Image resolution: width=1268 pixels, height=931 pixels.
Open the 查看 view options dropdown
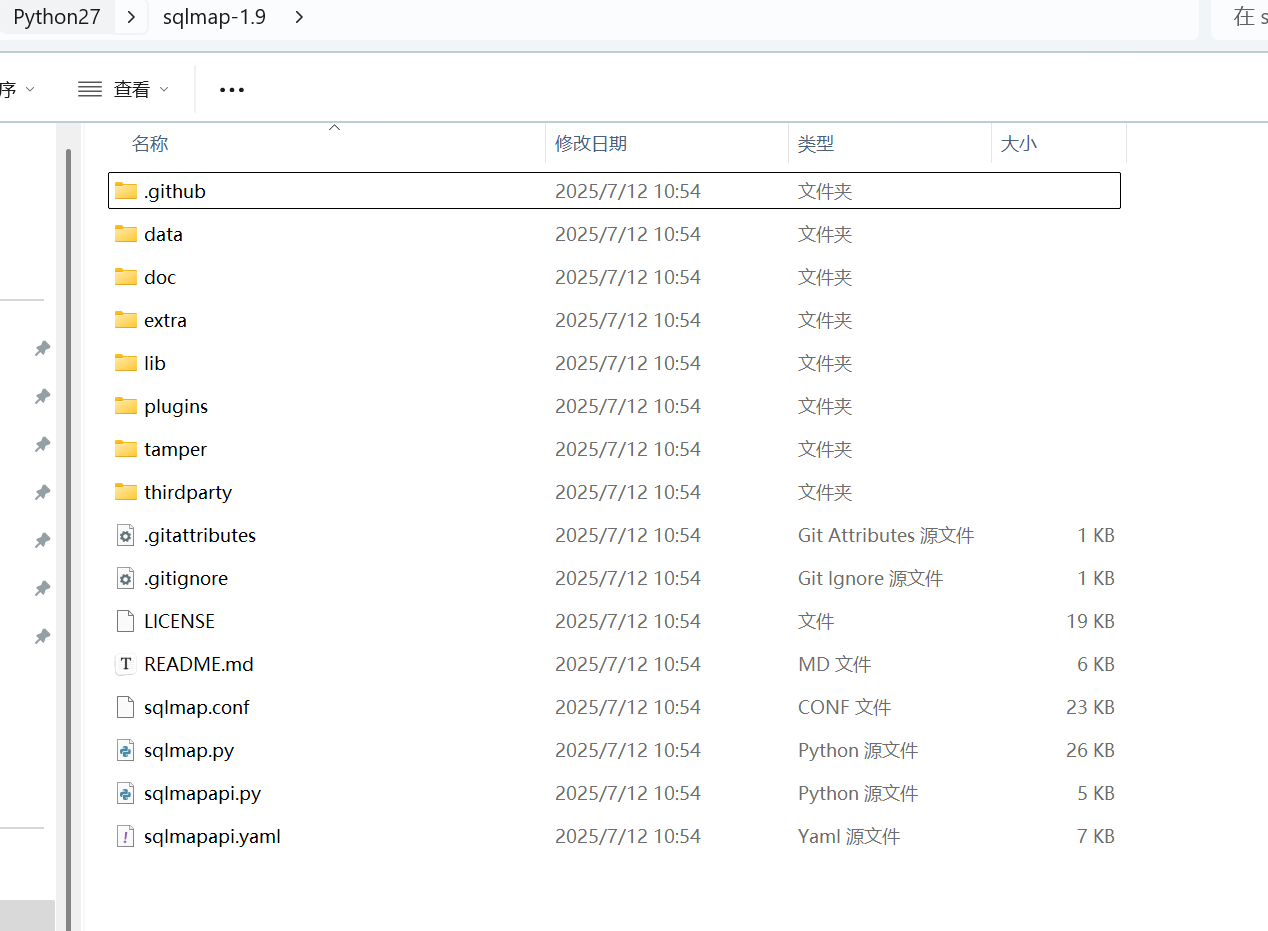[123, 89]
